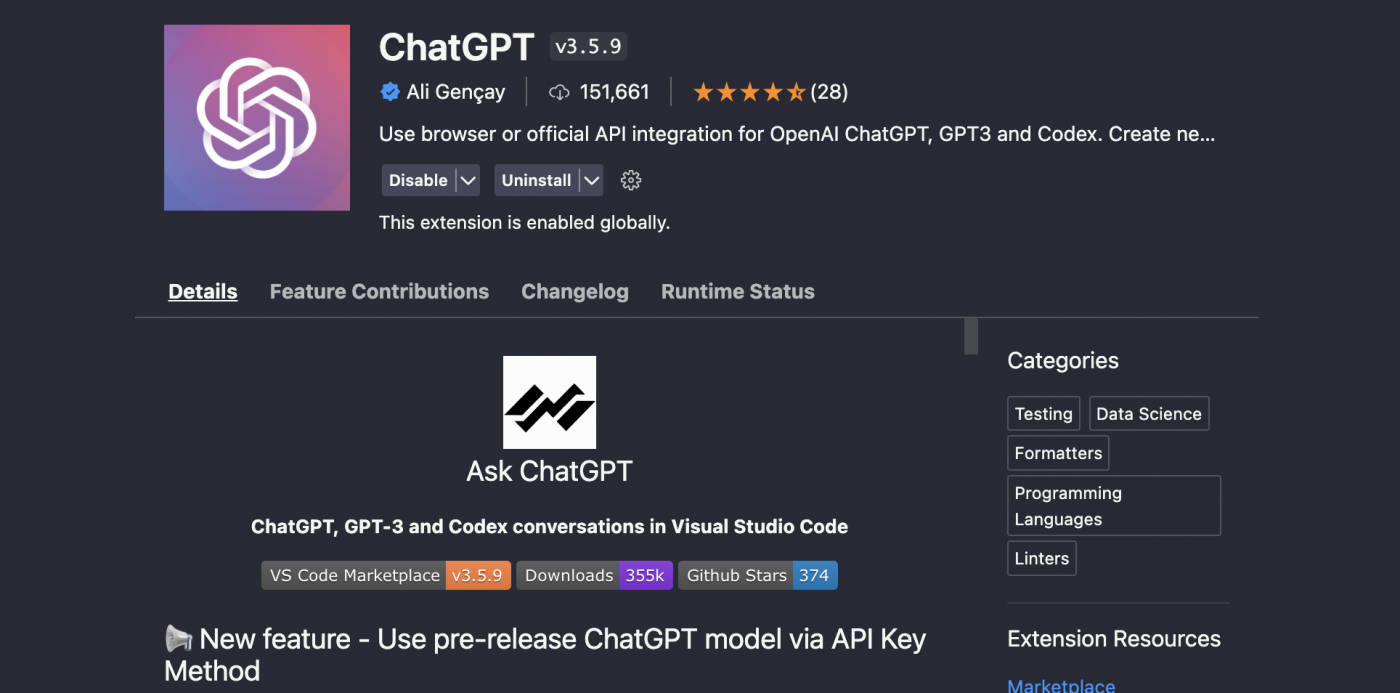Disable the ChatGPT extension

click(x=418, y=180)
